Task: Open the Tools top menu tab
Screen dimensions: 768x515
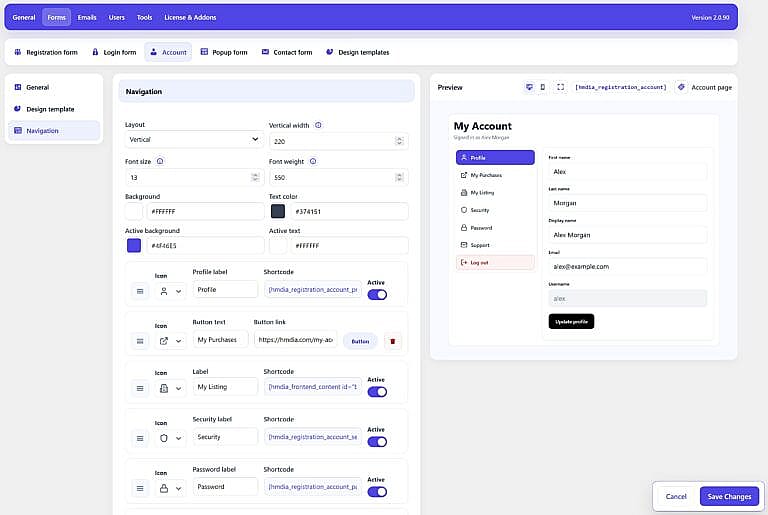Action: [144, 17]
